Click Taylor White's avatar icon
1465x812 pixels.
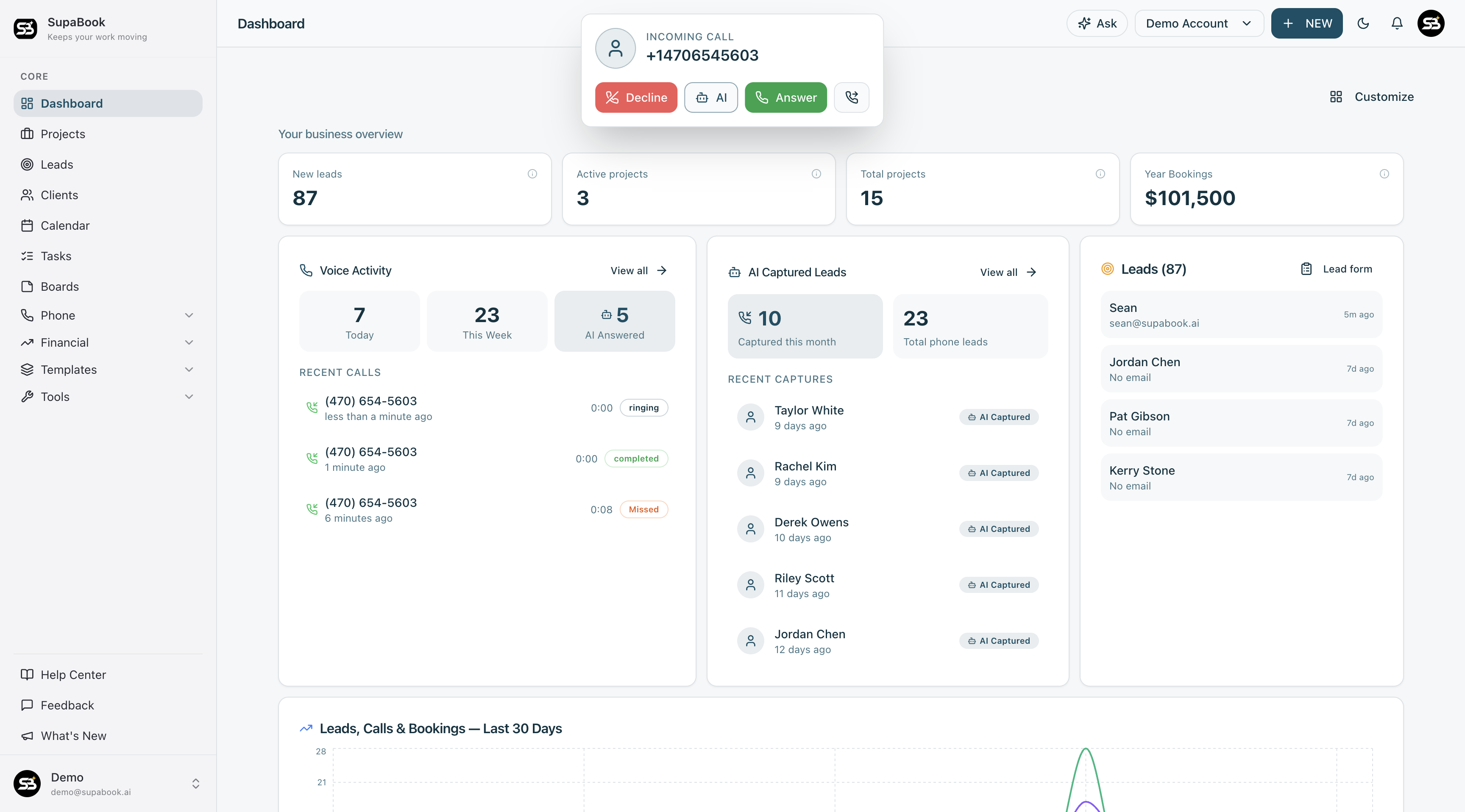751,417
